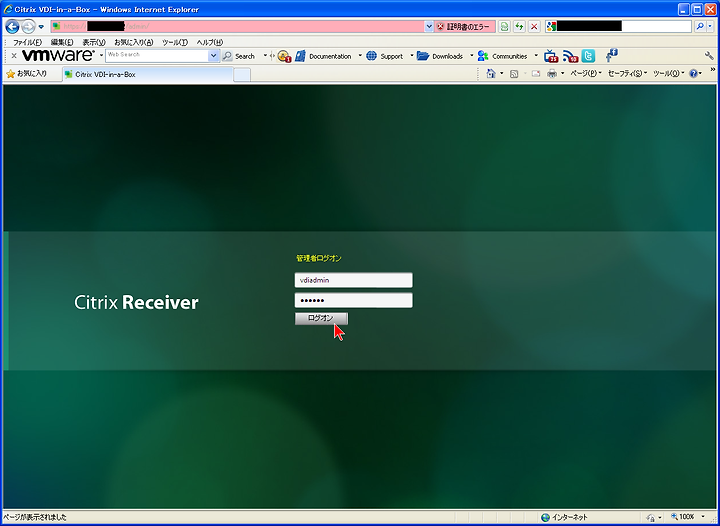Open Downloads folder button on VMware toolbar
The height and width of the screenshot is (526, 720).
[440, 56]
